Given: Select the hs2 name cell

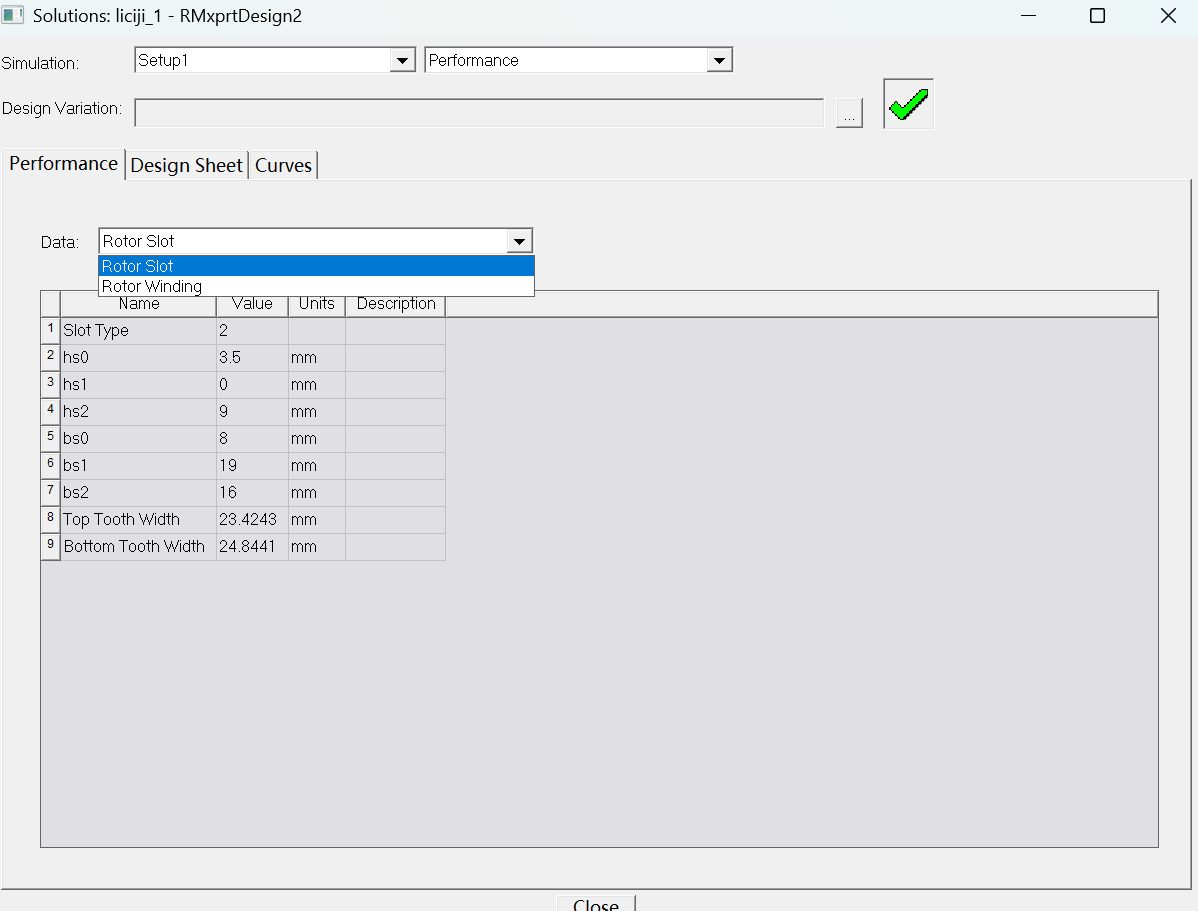Looking at the screenshot, I should point(138,411).
